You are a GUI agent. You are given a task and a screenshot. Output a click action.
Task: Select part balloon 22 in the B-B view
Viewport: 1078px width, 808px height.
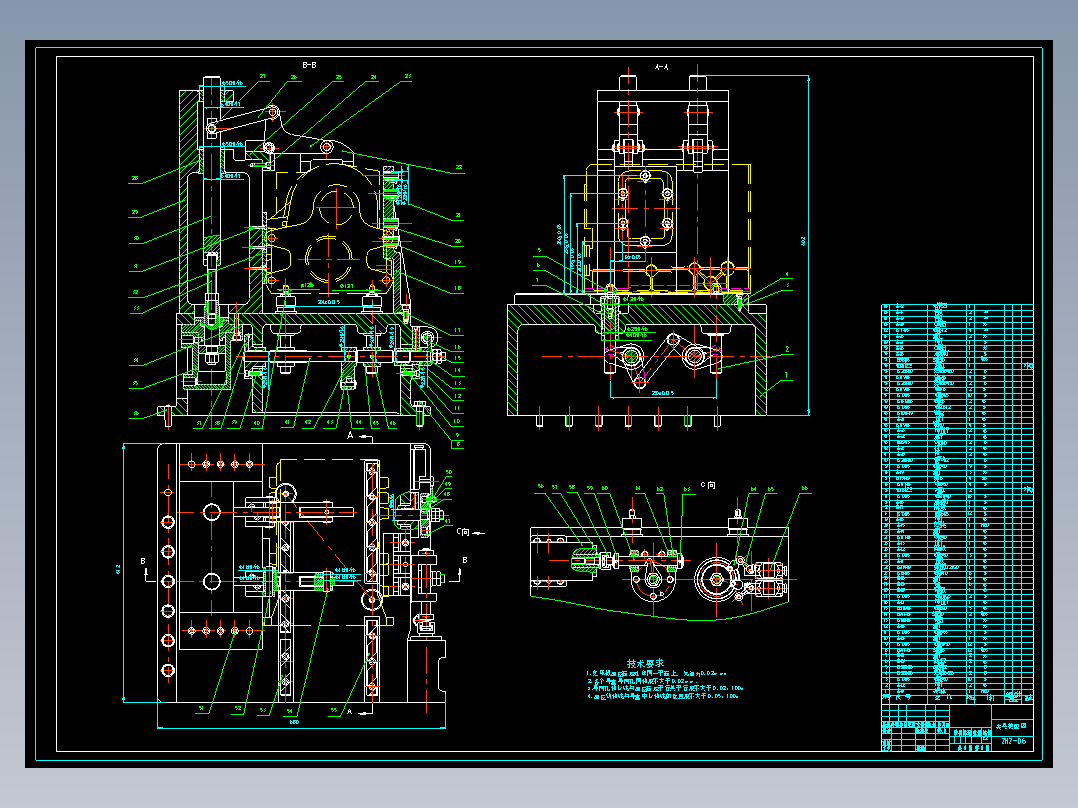click(459, 167)
